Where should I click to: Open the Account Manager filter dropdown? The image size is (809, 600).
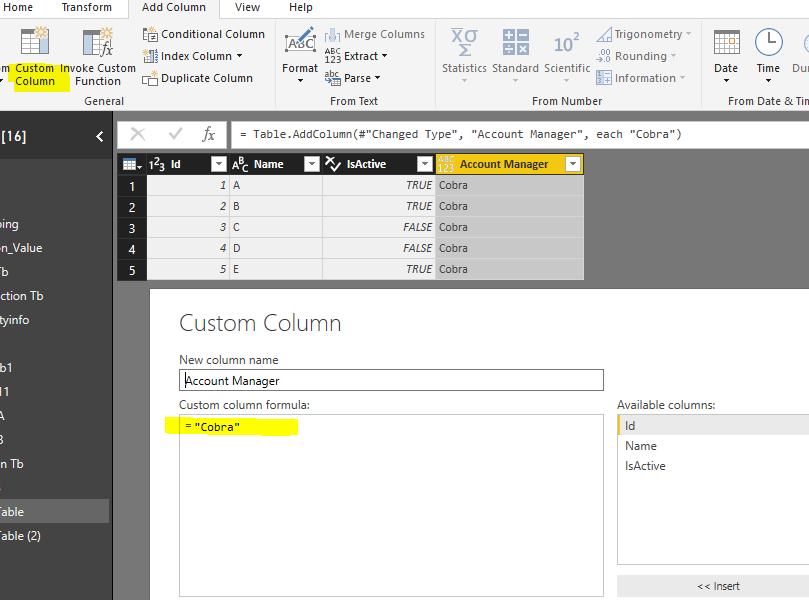click(x=573, y=164)
